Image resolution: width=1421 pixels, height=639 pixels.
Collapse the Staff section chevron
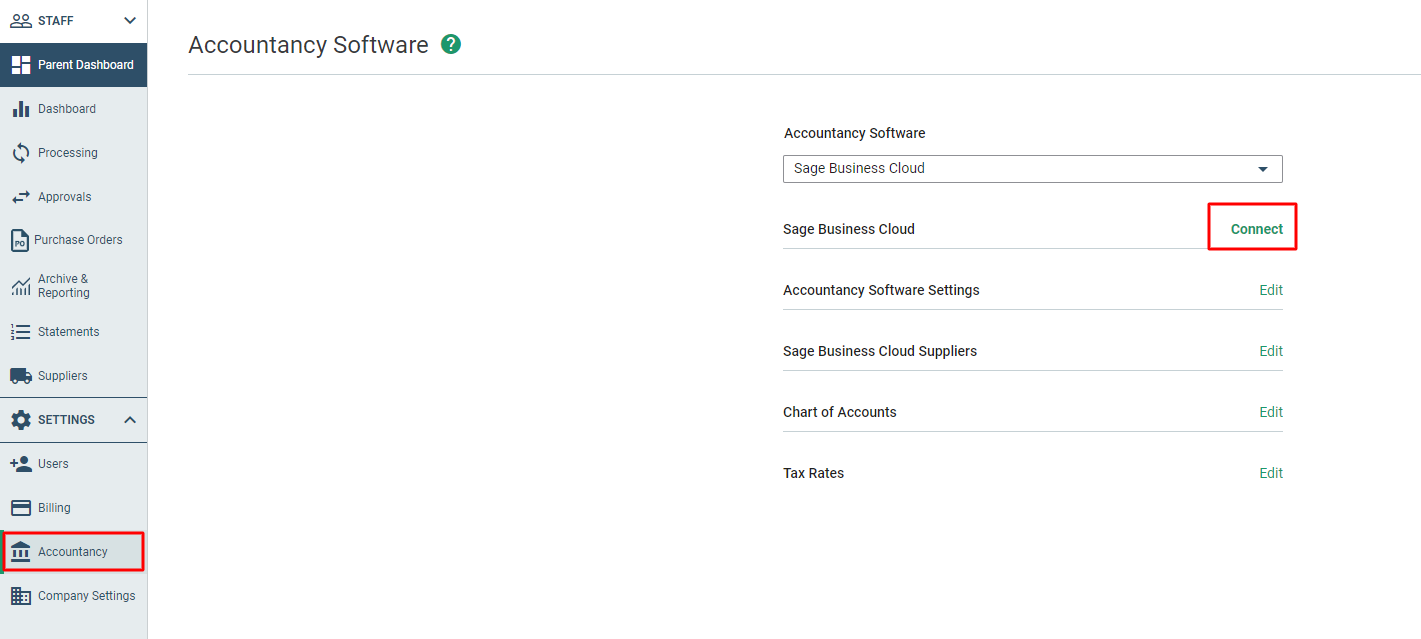130,20
